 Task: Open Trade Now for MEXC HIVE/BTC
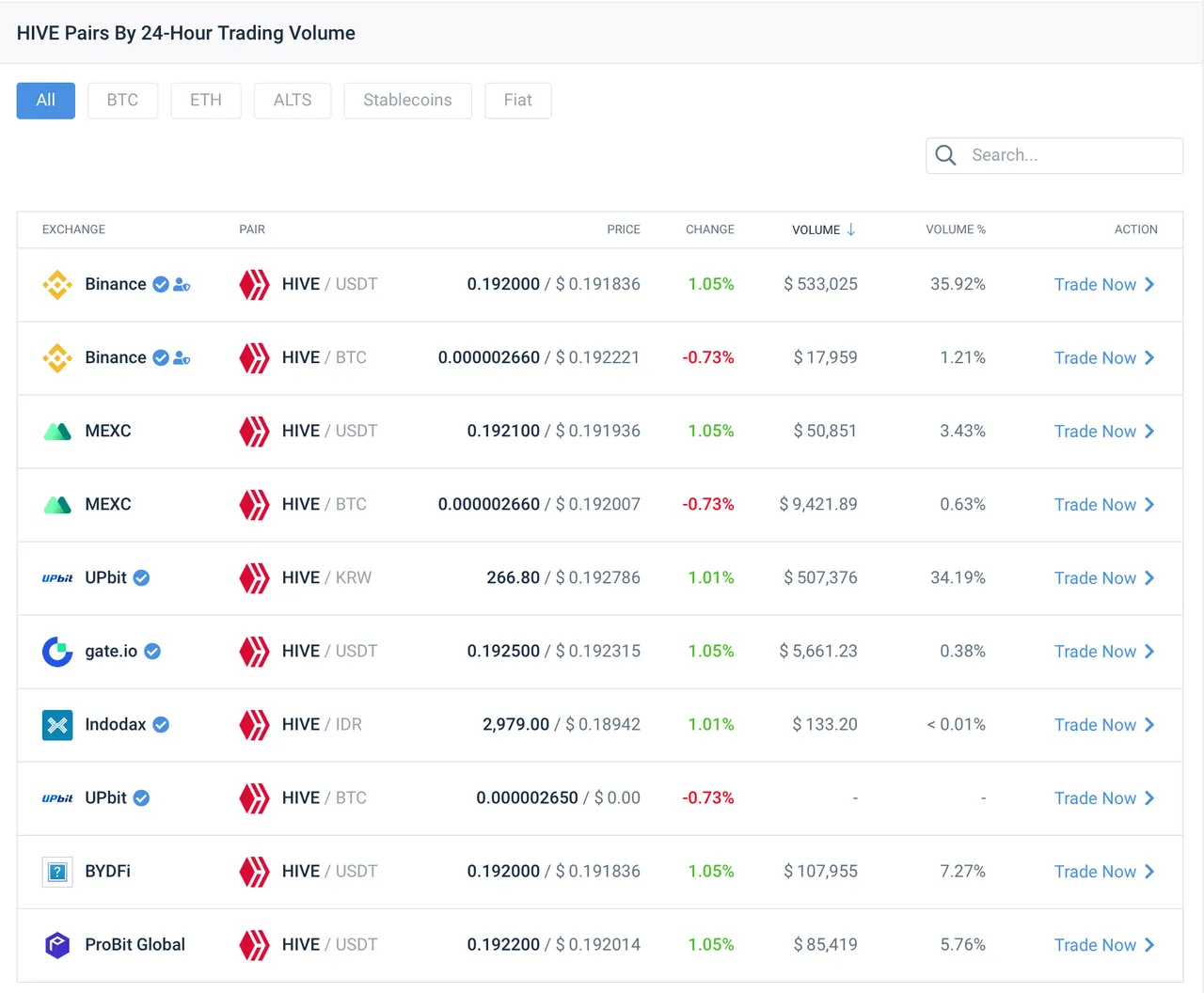(1104, 505)
